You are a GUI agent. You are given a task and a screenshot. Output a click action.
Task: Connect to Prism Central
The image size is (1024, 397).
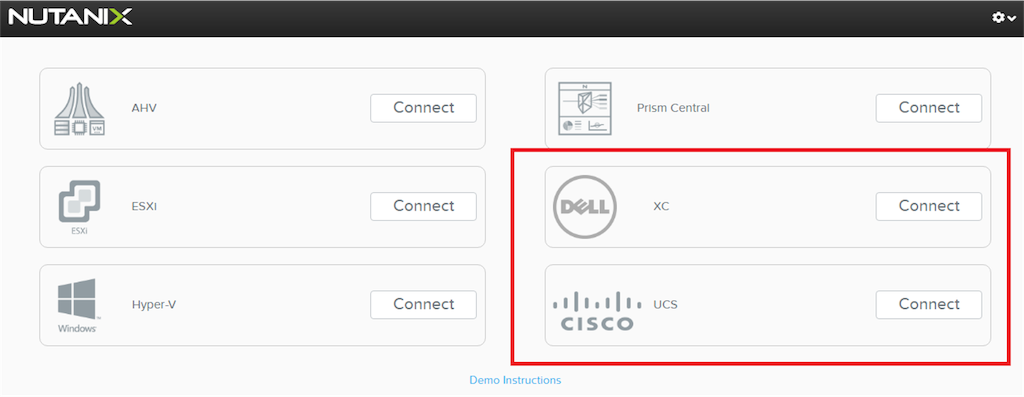929,108
